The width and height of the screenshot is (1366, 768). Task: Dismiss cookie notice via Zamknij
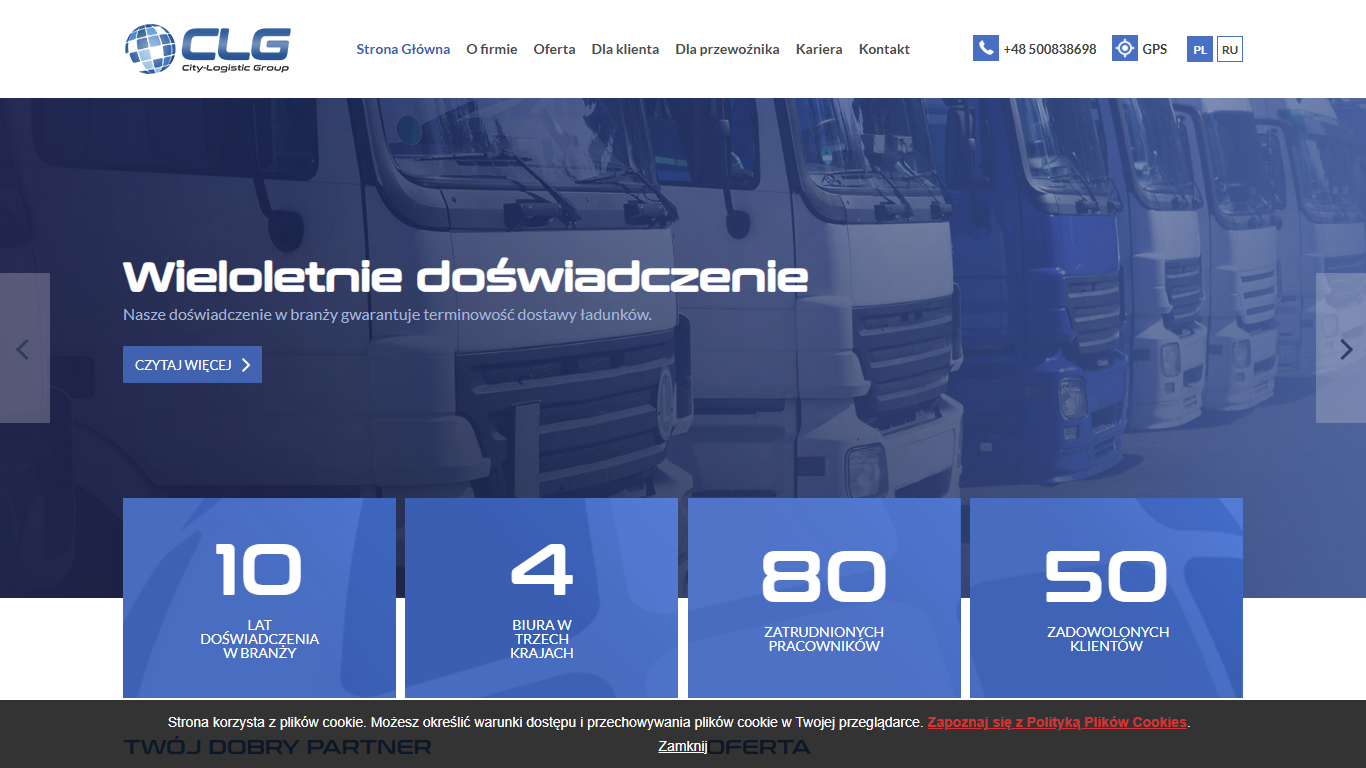pyautogui.click(x=683, y=746)
